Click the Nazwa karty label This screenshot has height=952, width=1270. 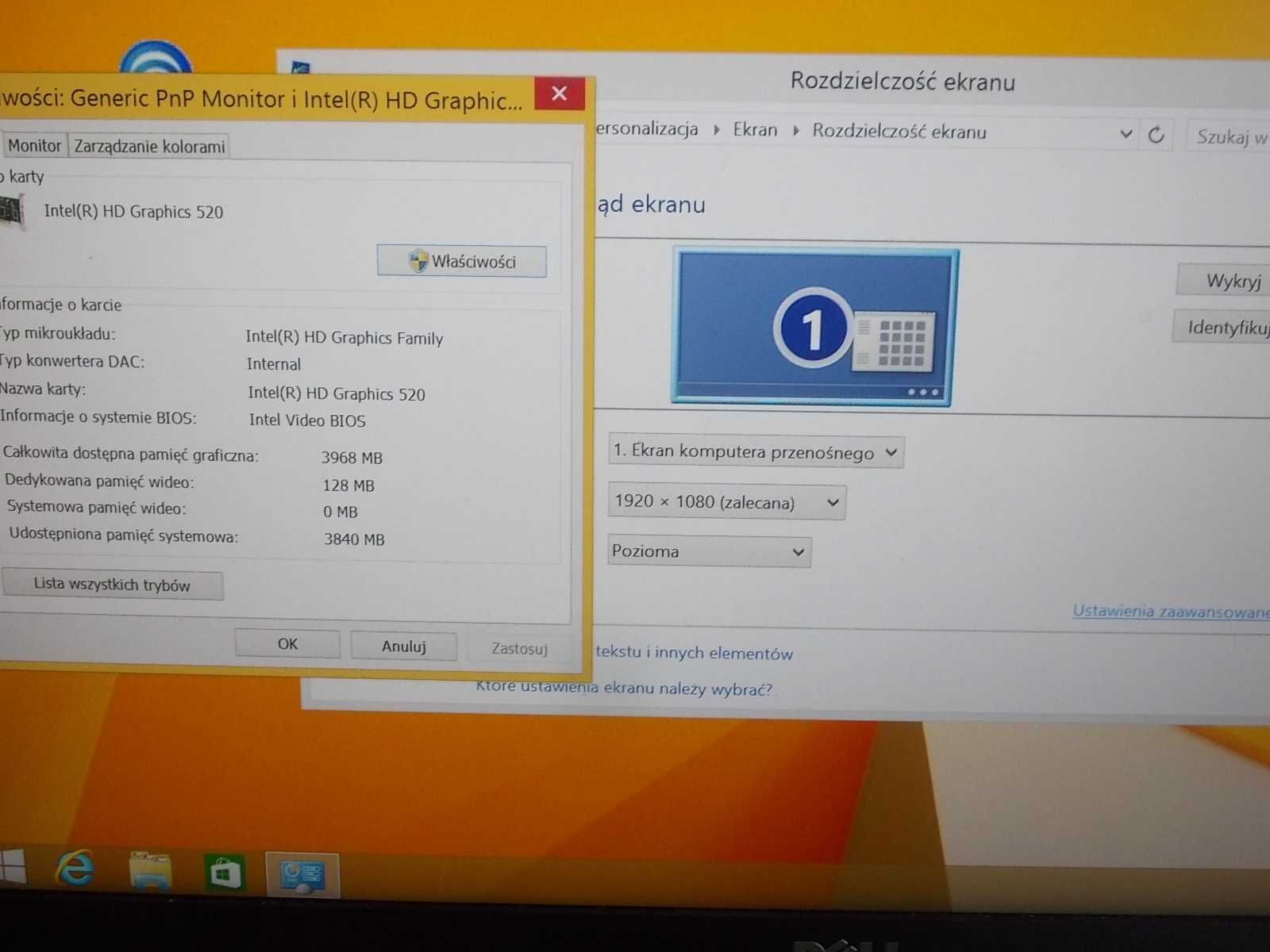43,389
